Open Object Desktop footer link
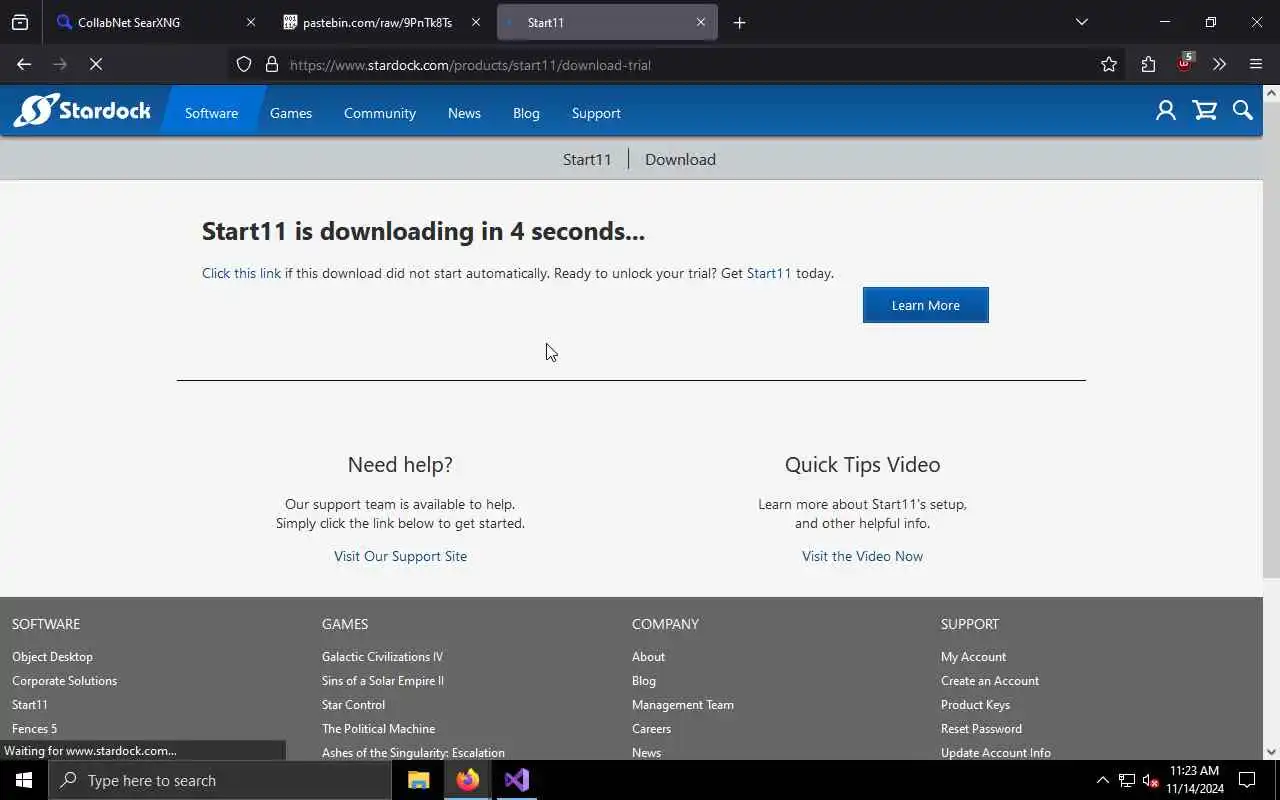1280x800 pixels. pos(52,657)
